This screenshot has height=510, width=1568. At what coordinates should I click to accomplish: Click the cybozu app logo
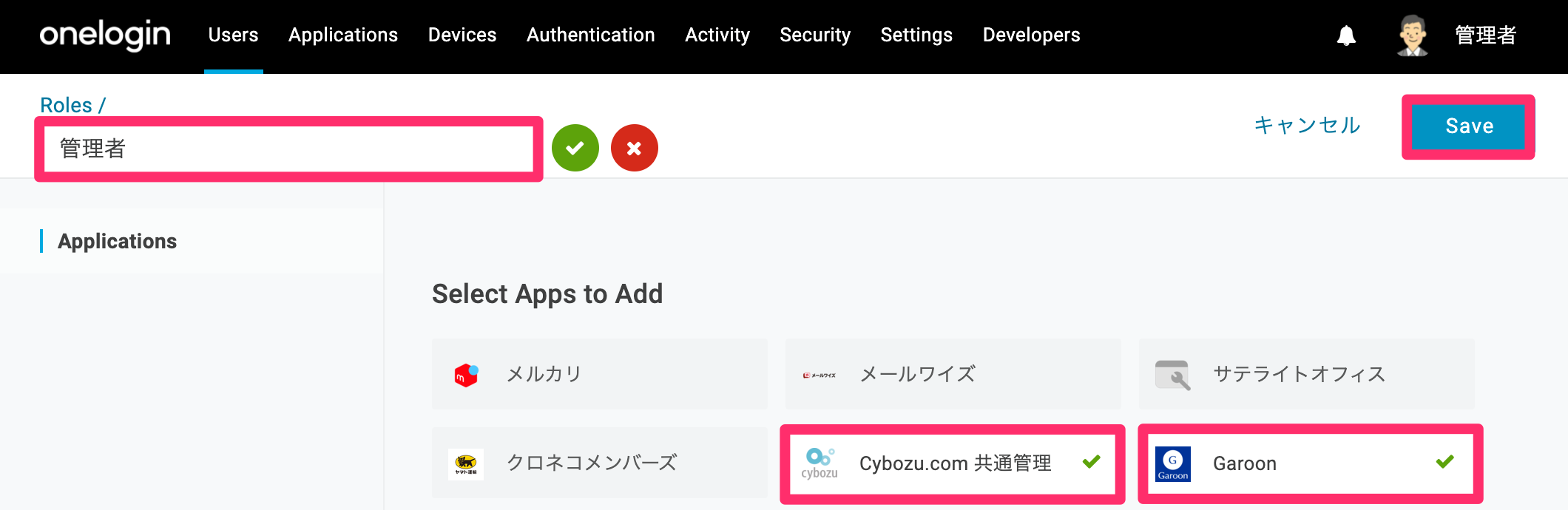tap(820, 463)
